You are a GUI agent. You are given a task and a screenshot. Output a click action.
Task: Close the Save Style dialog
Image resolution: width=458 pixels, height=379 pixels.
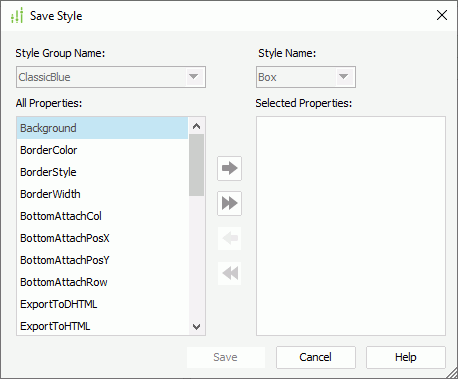(x=442, y=15)
